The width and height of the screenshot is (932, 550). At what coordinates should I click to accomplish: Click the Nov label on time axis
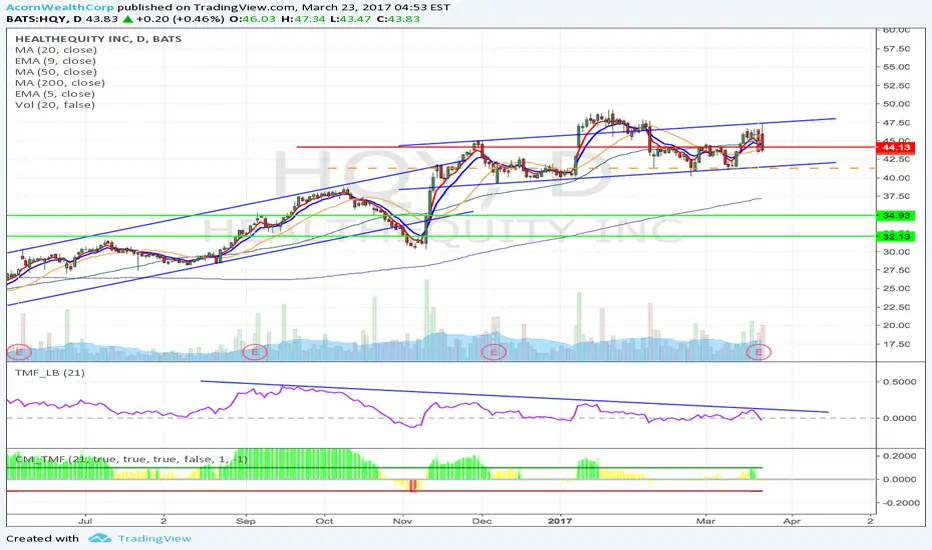(402, 521)
